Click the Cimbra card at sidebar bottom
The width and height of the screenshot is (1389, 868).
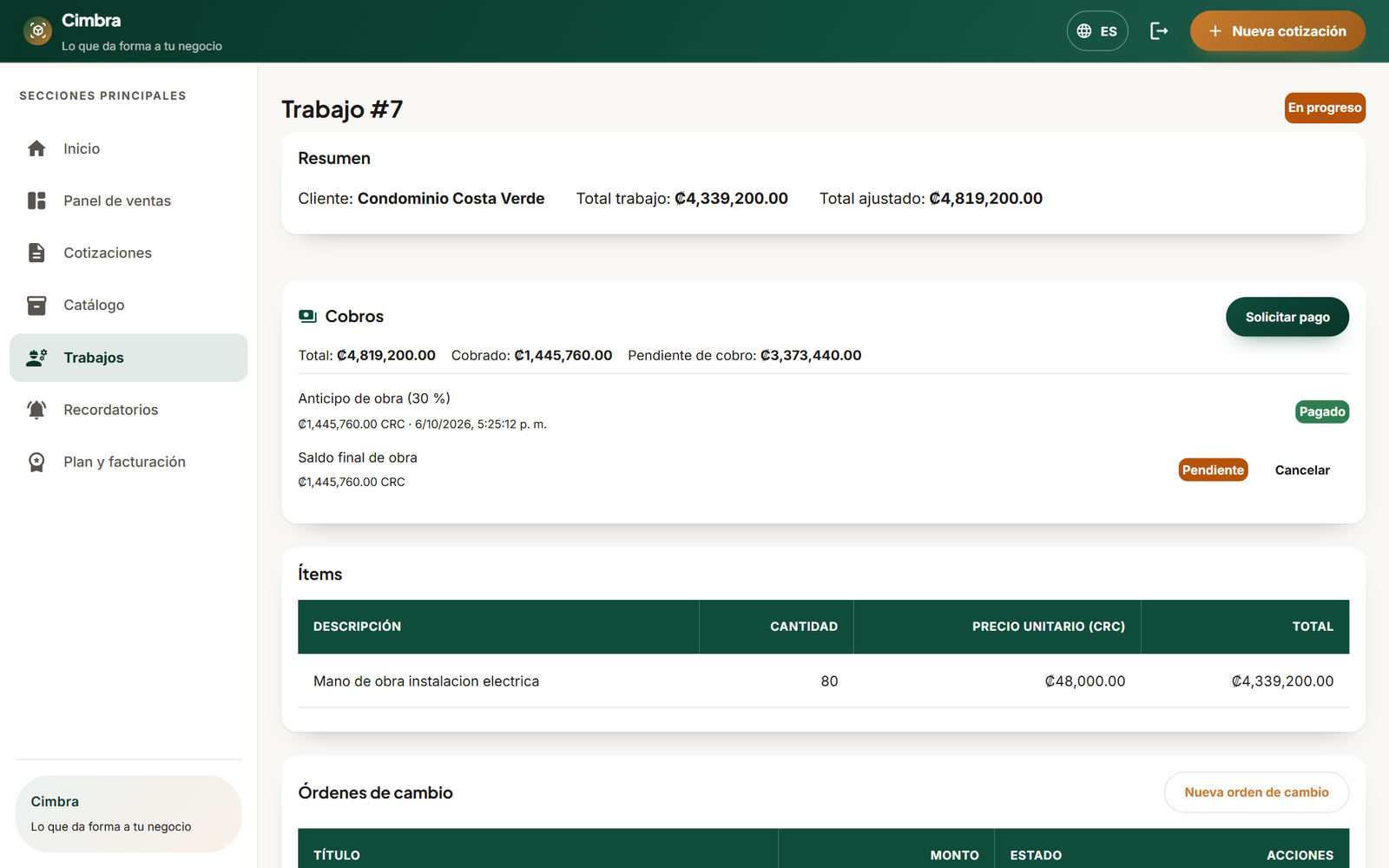(128, 813)
